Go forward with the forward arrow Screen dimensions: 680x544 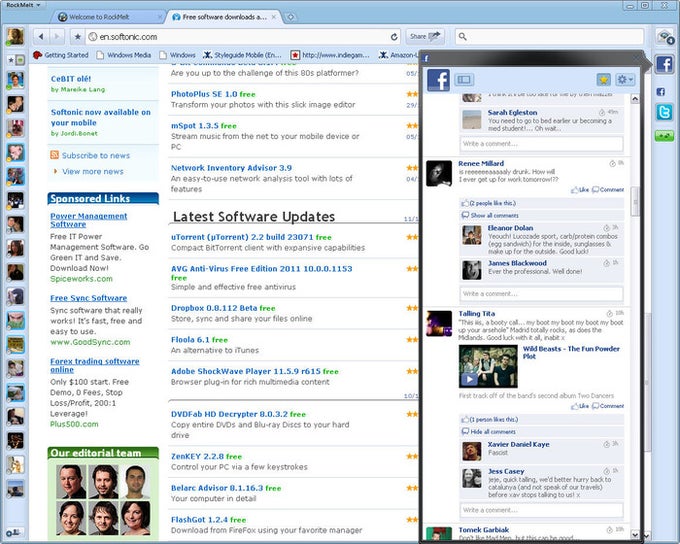(57, 37)
